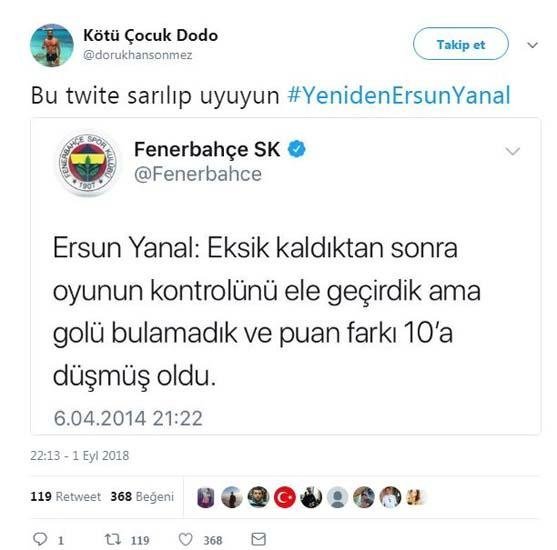557x550 pixels.
Task: View the list of 119 Retweet users
Action: tap(65, 496)
